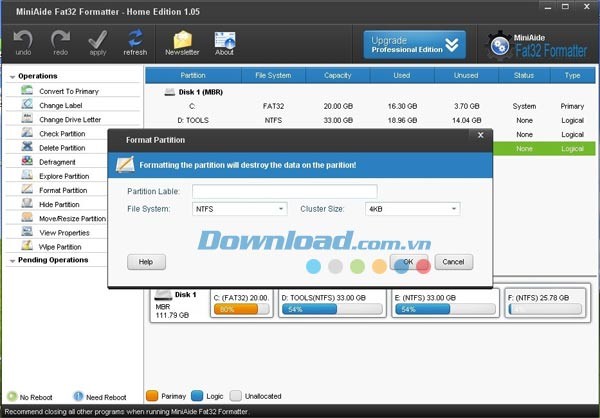Click the D: TOOLS partition usage bar
The width and height of the screenshot is (600, 418).
333,310
